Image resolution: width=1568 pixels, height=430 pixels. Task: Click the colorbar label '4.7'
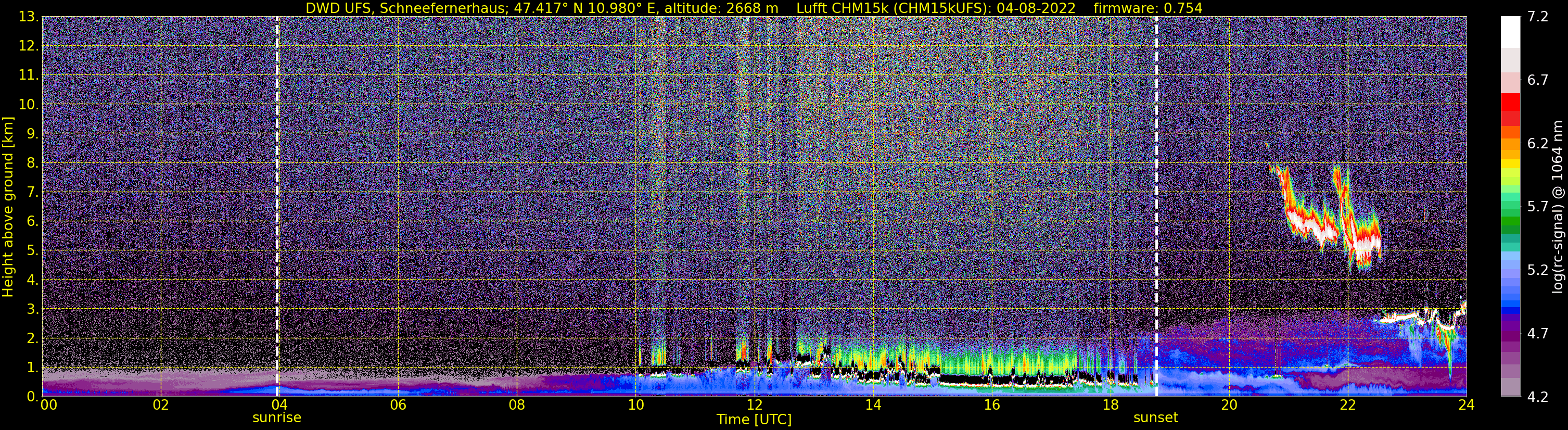(x=1538, y=334)
